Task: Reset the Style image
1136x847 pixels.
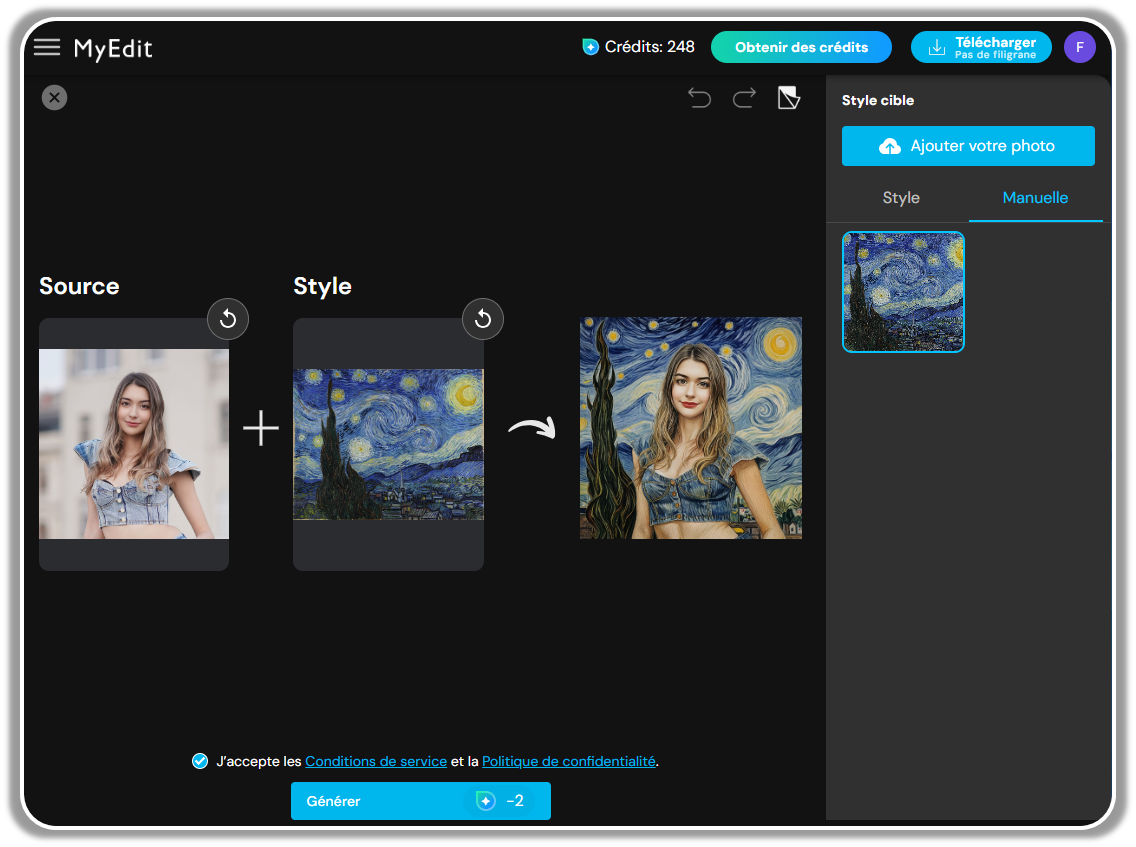Action: tap(483, 319)
